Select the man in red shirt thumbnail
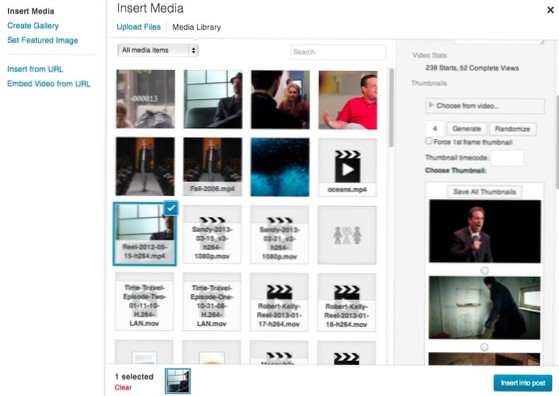 (x=348, y=100)
